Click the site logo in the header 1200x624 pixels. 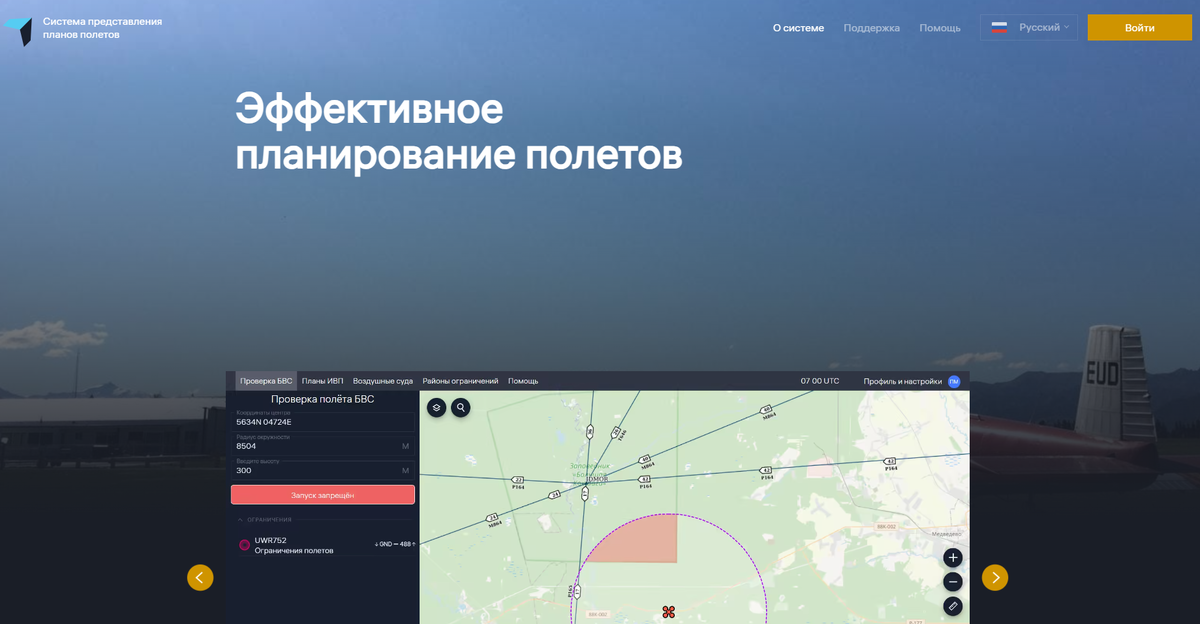18,30
